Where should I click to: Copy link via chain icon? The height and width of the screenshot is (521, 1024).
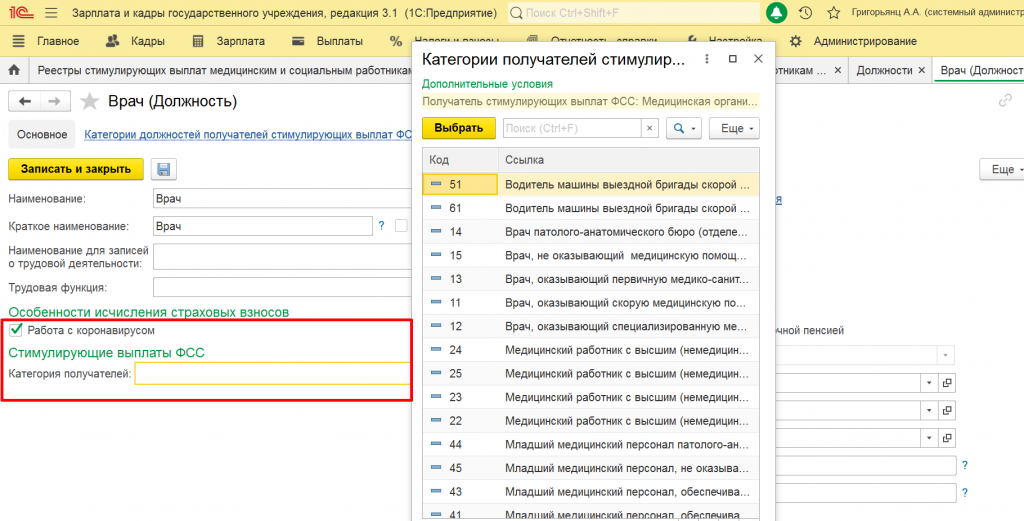[1005, 101]
